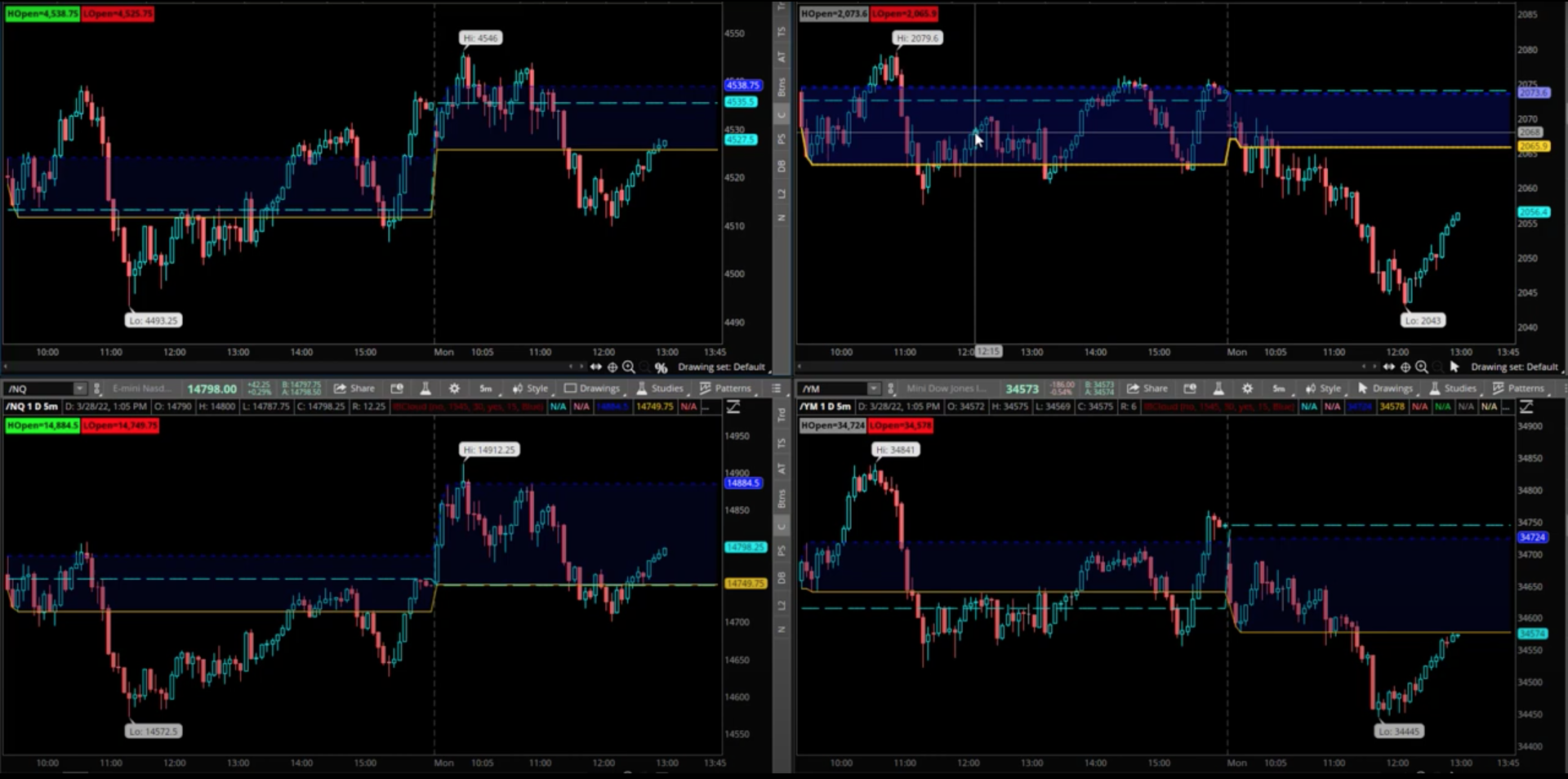
Task: Click symbol link icon beside /NQ symbol box
Action: (97, 389)
